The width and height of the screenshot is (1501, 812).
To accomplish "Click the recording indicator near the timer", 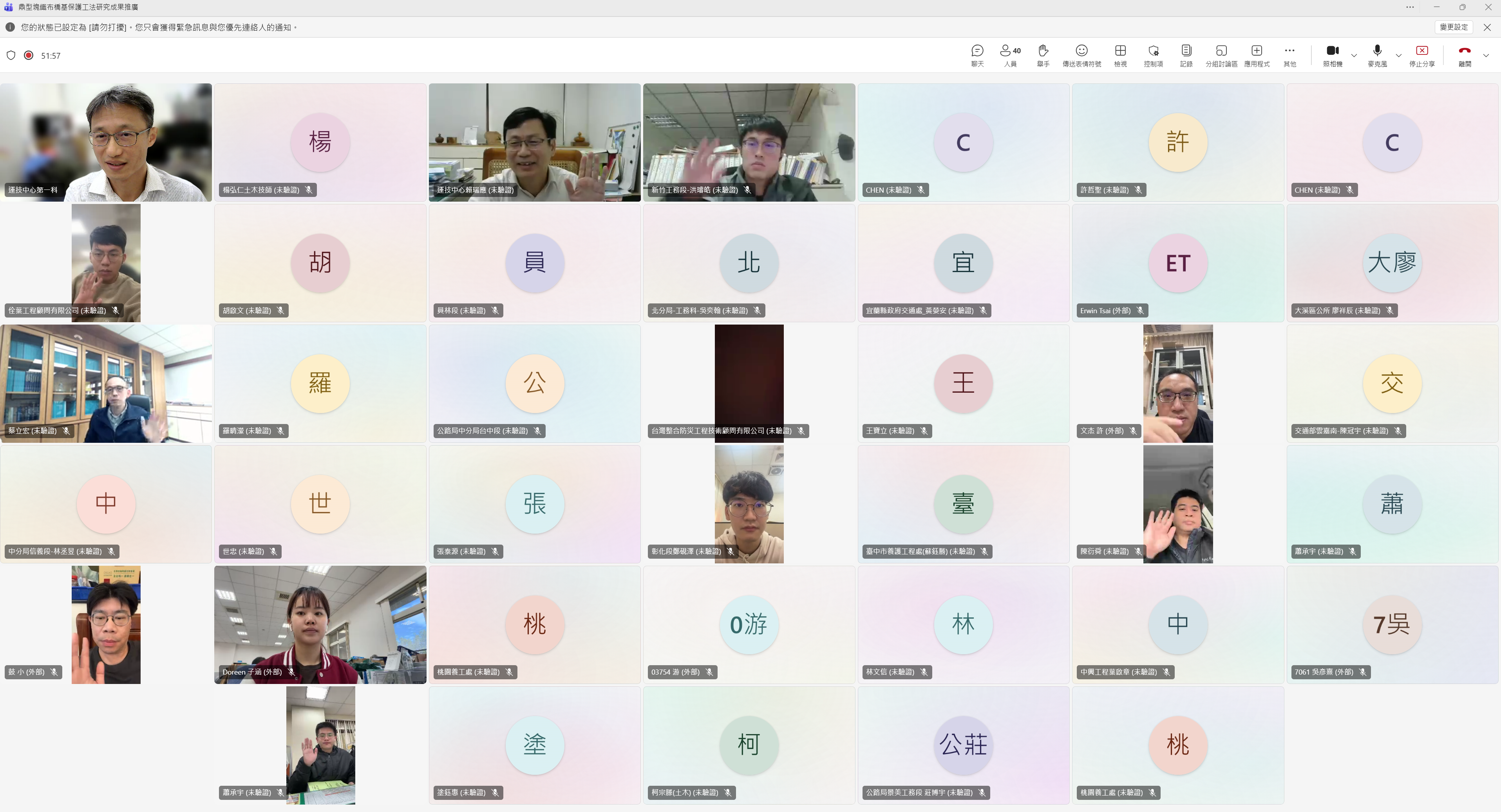I will click(28, 55).
